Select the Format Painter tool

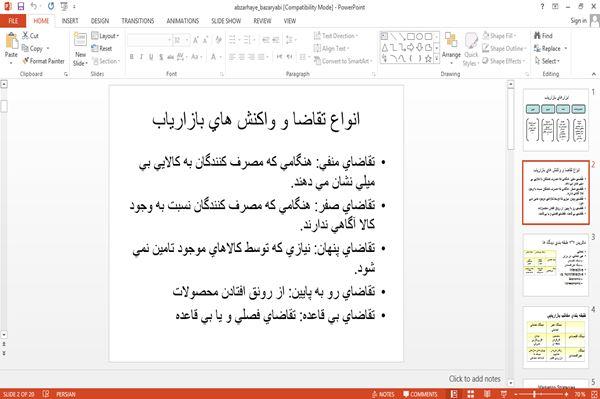pyautogui.click(x=43, y=61)
